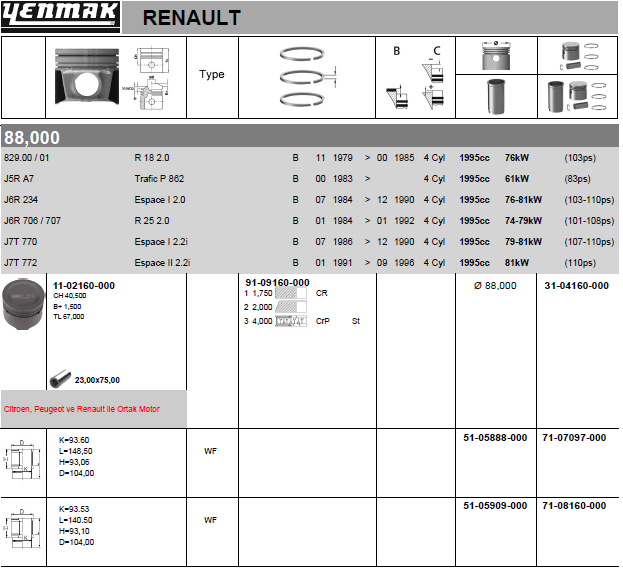623x569 pixels.
Task: Open ring set number 91-09160-000
Action: [277, 283]
